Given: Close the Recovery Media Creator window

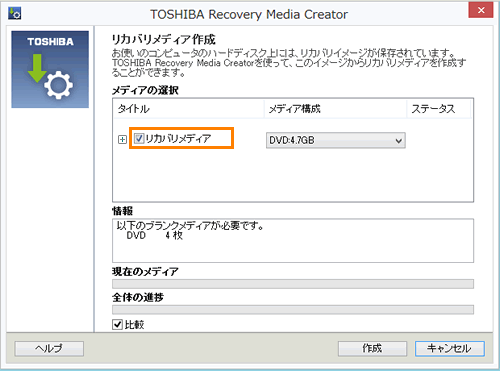Looking at the screenshot, I should 481,10.
